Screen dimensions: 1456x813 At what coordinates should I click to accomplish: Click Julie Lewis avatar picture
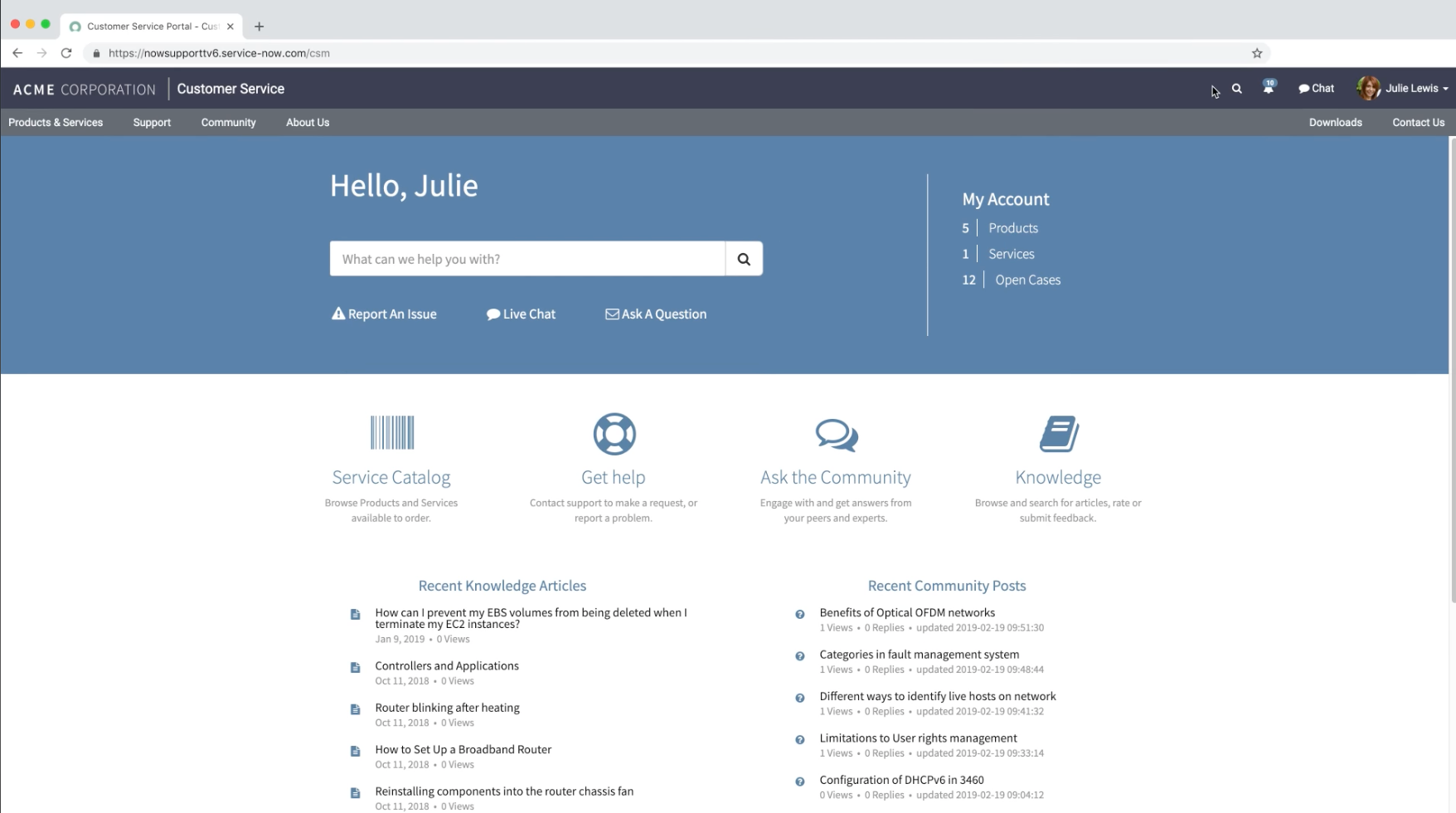1368,88
